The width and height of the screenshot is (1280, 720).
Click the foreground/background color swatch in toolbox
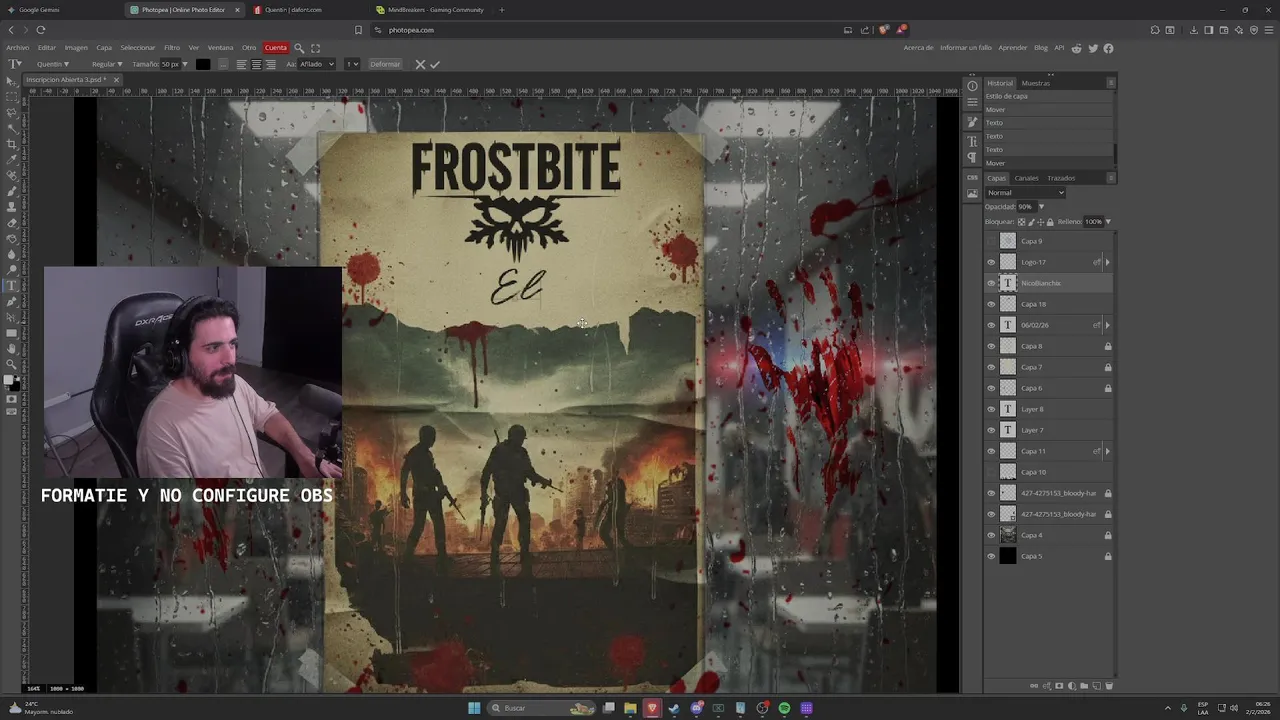coord(10,381)
